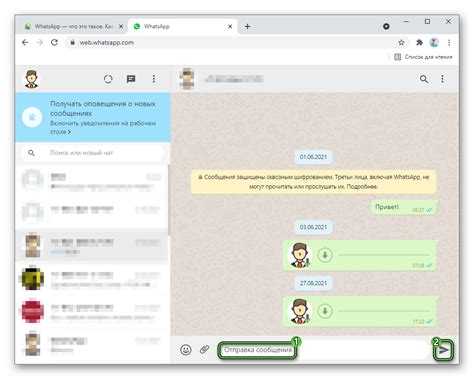The image size is (474, 379).
Task: Click the Привет! message bubble
Action: 403,208
